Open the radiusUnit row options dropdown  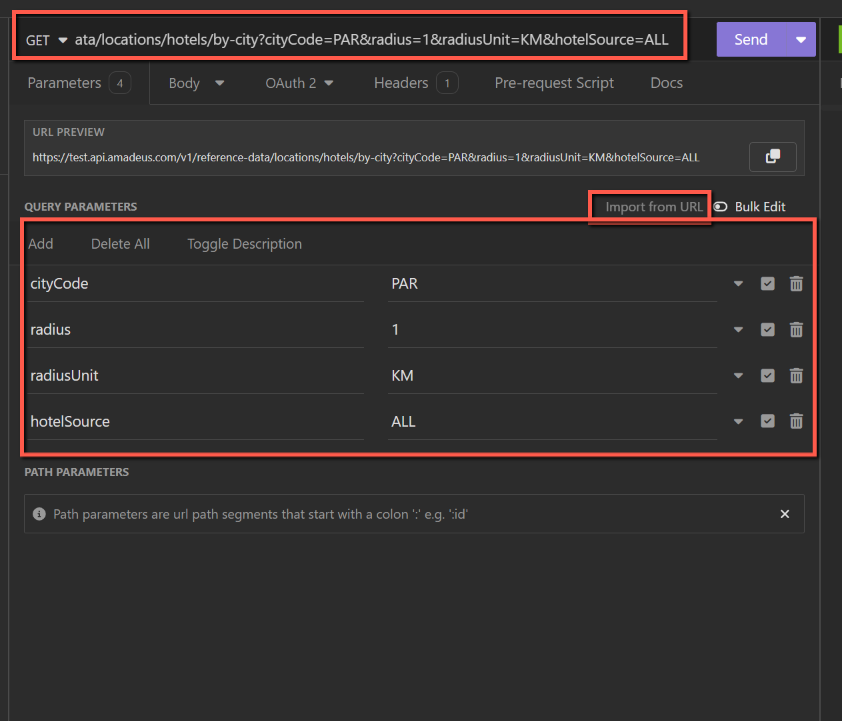[738, 376]
